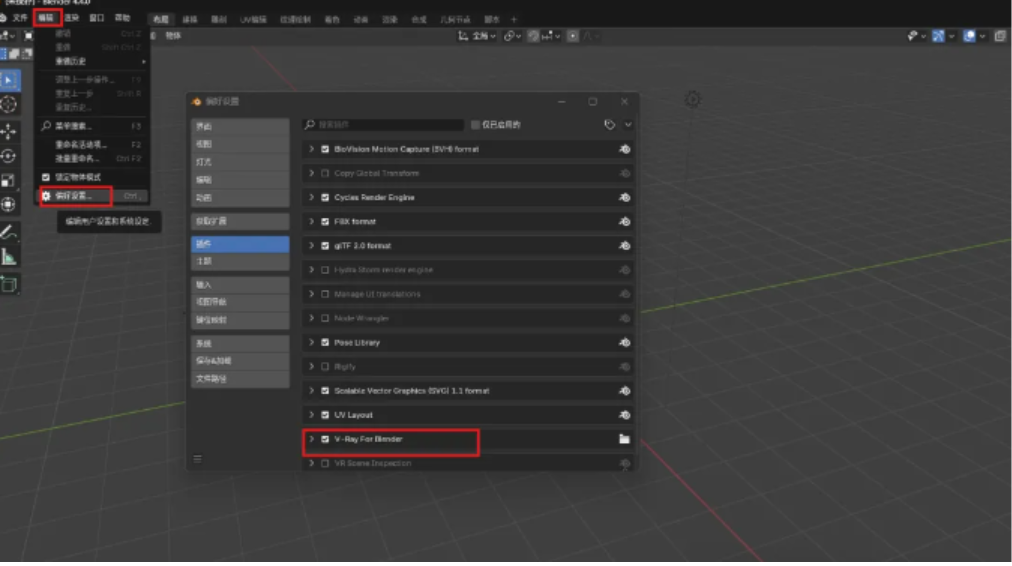Enable the Node Wrangler add-on checkbox
The image size is (1012, 566).
click(x=325, y=318)
